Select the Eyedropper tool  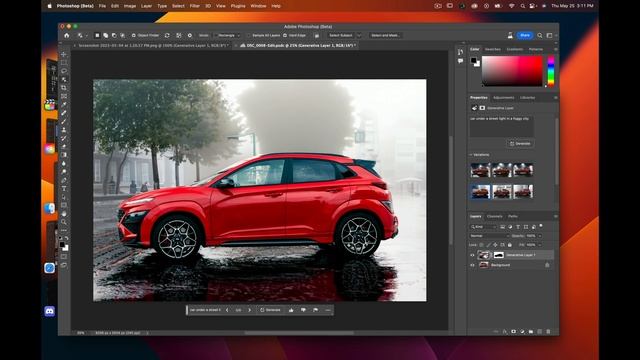64,104
